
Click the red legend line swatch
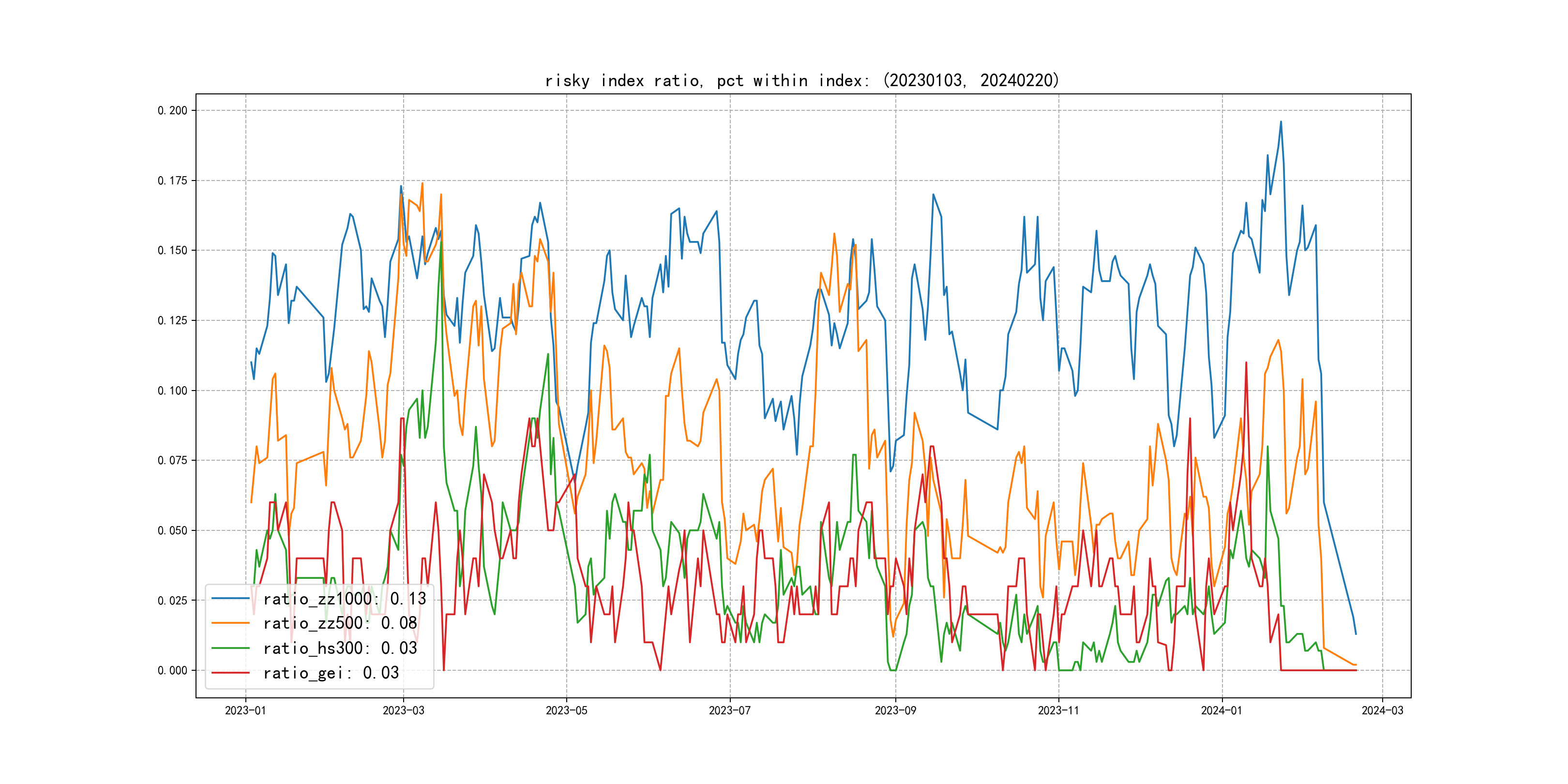(x=230, y=673)
